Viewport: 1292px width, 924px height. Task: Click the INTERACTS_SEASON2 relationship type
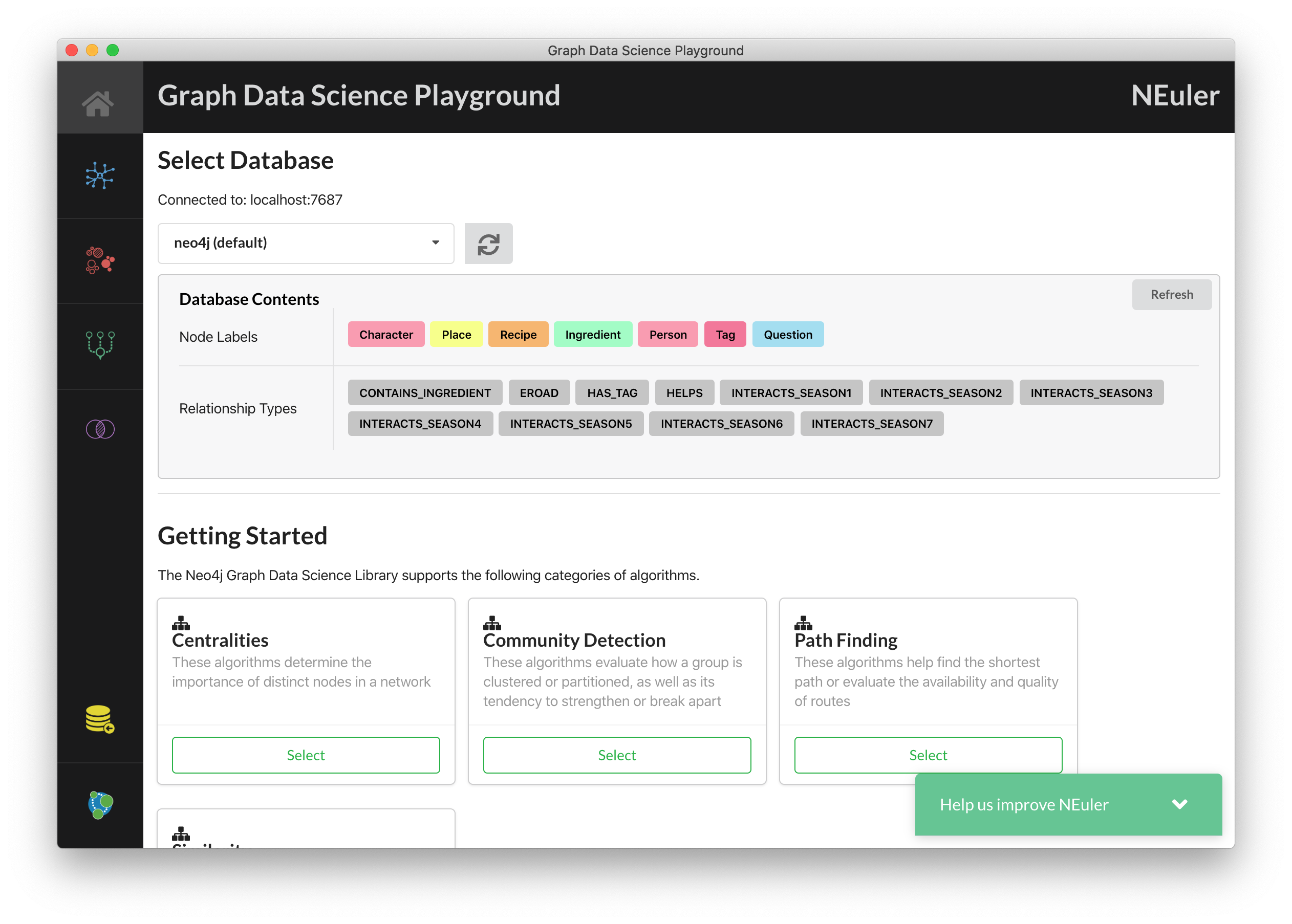941,392
